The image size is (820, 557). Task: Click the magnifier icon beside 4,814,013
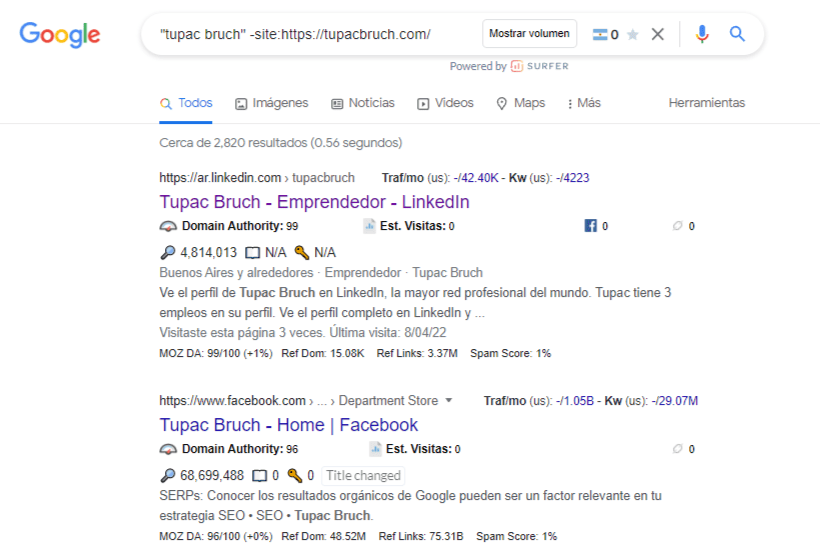click(x=167, y=253)
